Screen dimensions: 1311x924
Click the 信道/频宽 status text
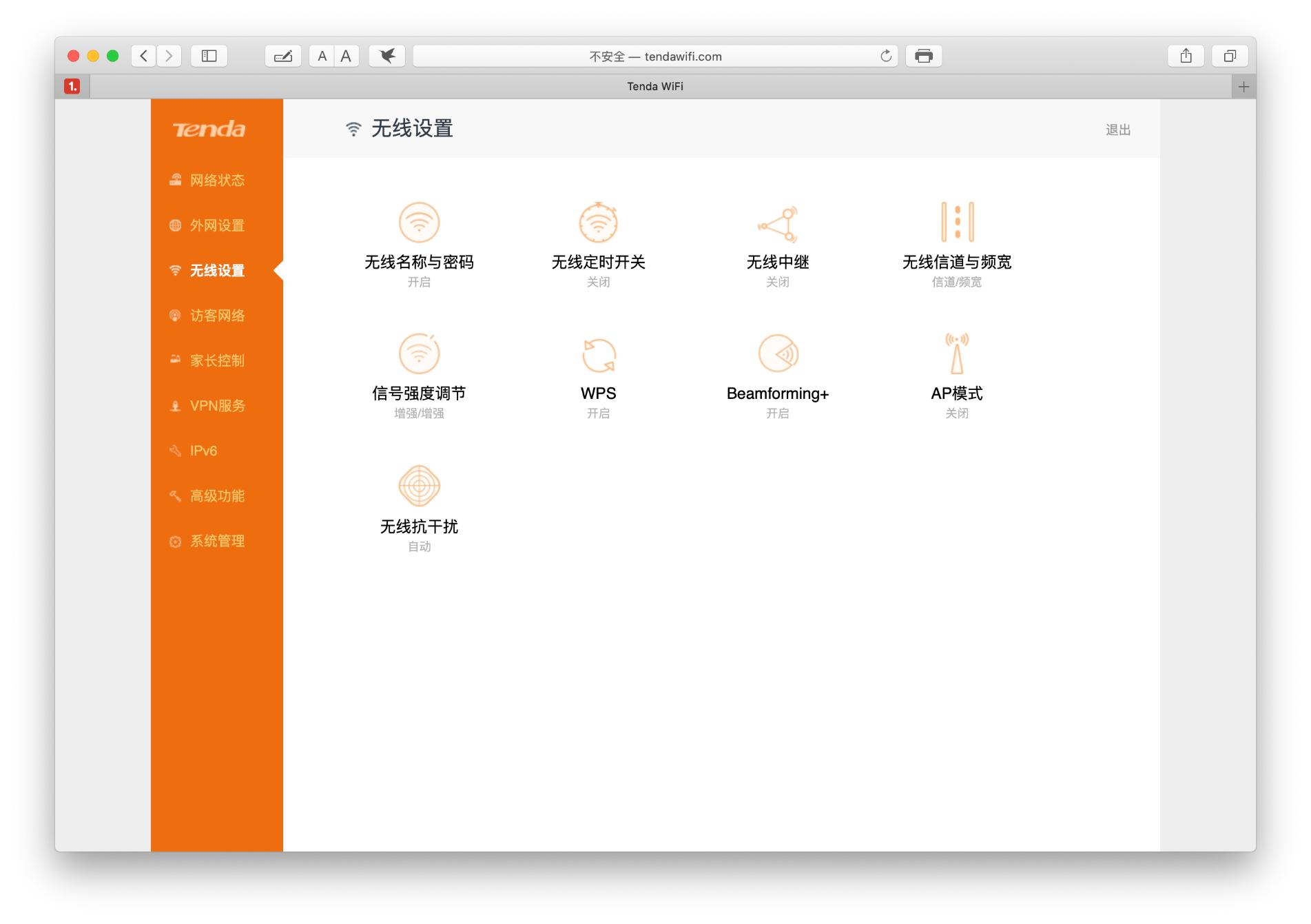pos(957,282)
